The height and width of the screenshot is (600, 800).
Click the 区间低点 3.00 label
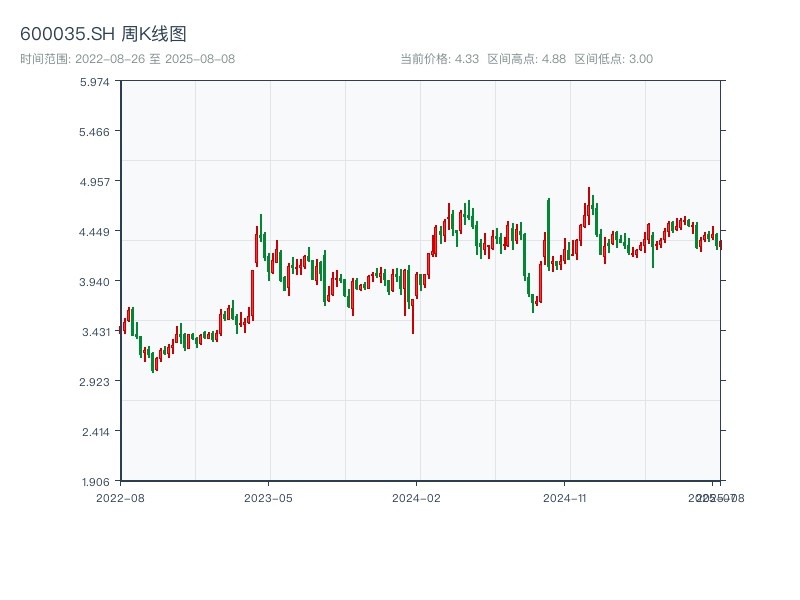613,59
